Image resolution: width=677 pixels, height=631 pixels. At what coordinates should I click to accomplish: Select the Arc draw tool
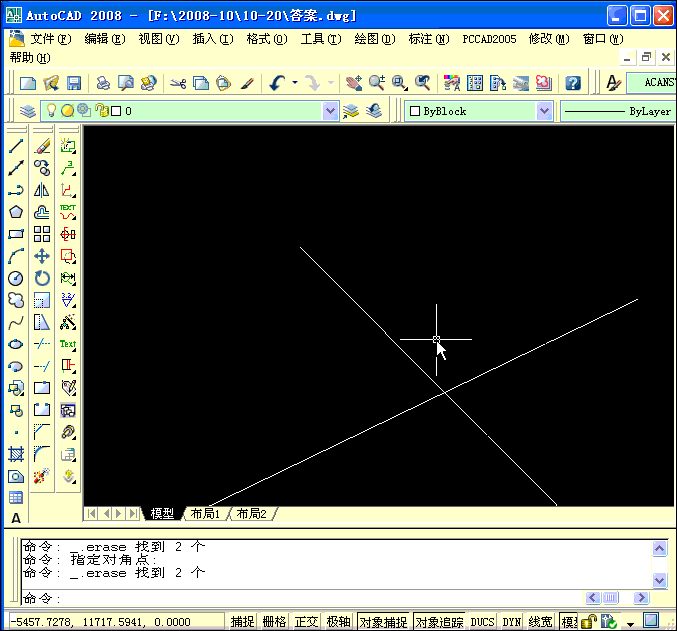pyautogui.click(x=16, y=256)
